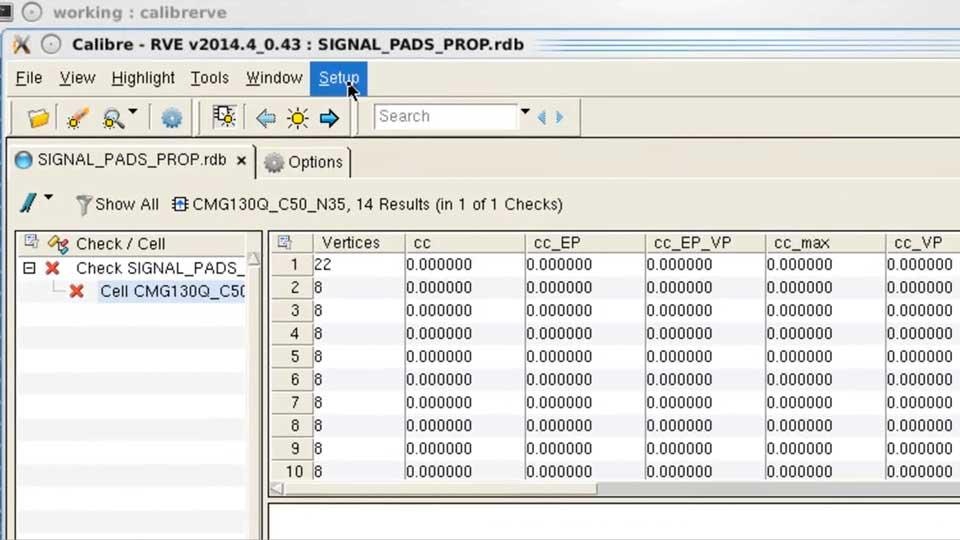This screenshot has height=540, width=960.
Task: Click the results table horizontal scrollbar
Action: pyautogui.click(x=441, y=489)
